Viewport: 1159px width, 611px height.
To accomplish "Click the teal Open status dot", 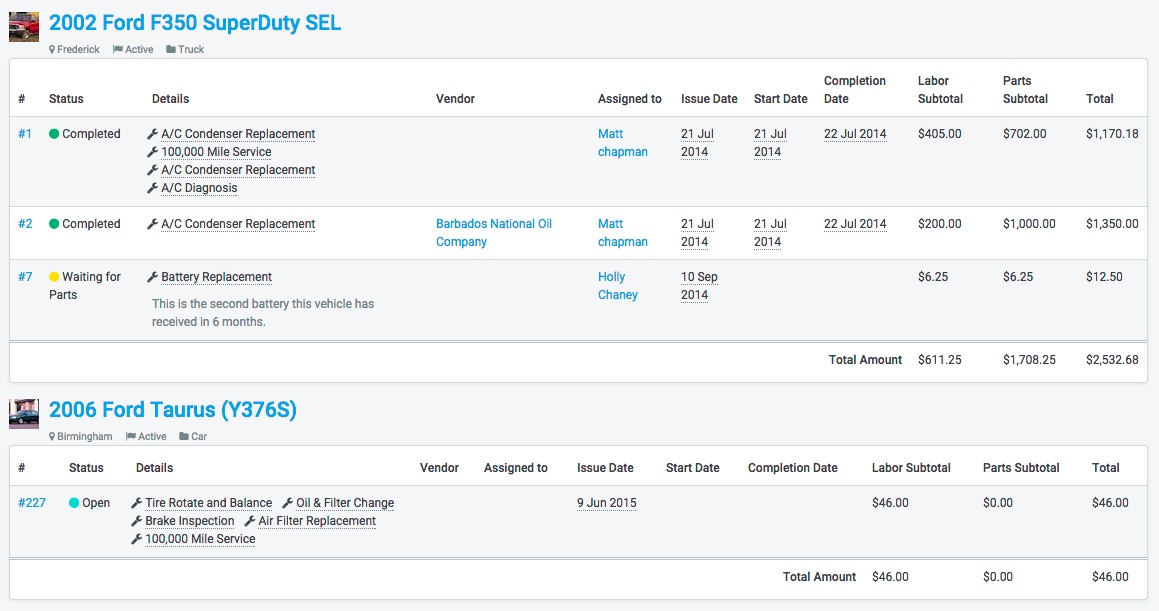I will tap(74, 503).
